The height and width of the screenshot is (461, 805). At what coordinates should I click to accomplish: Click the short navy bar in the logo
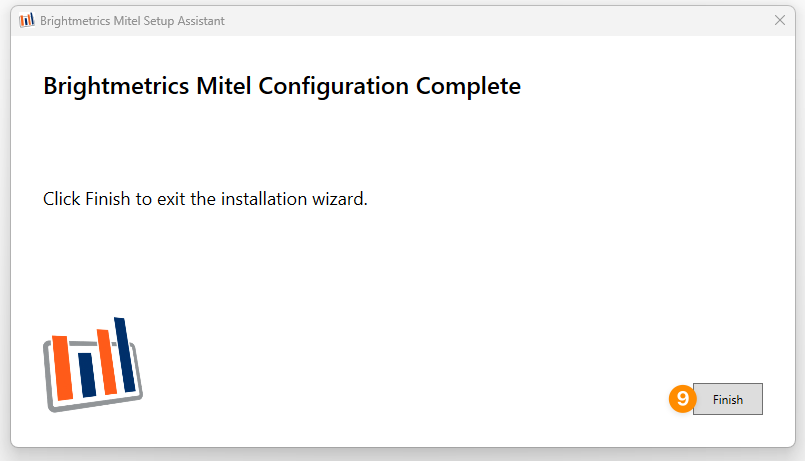coord(87,375)
